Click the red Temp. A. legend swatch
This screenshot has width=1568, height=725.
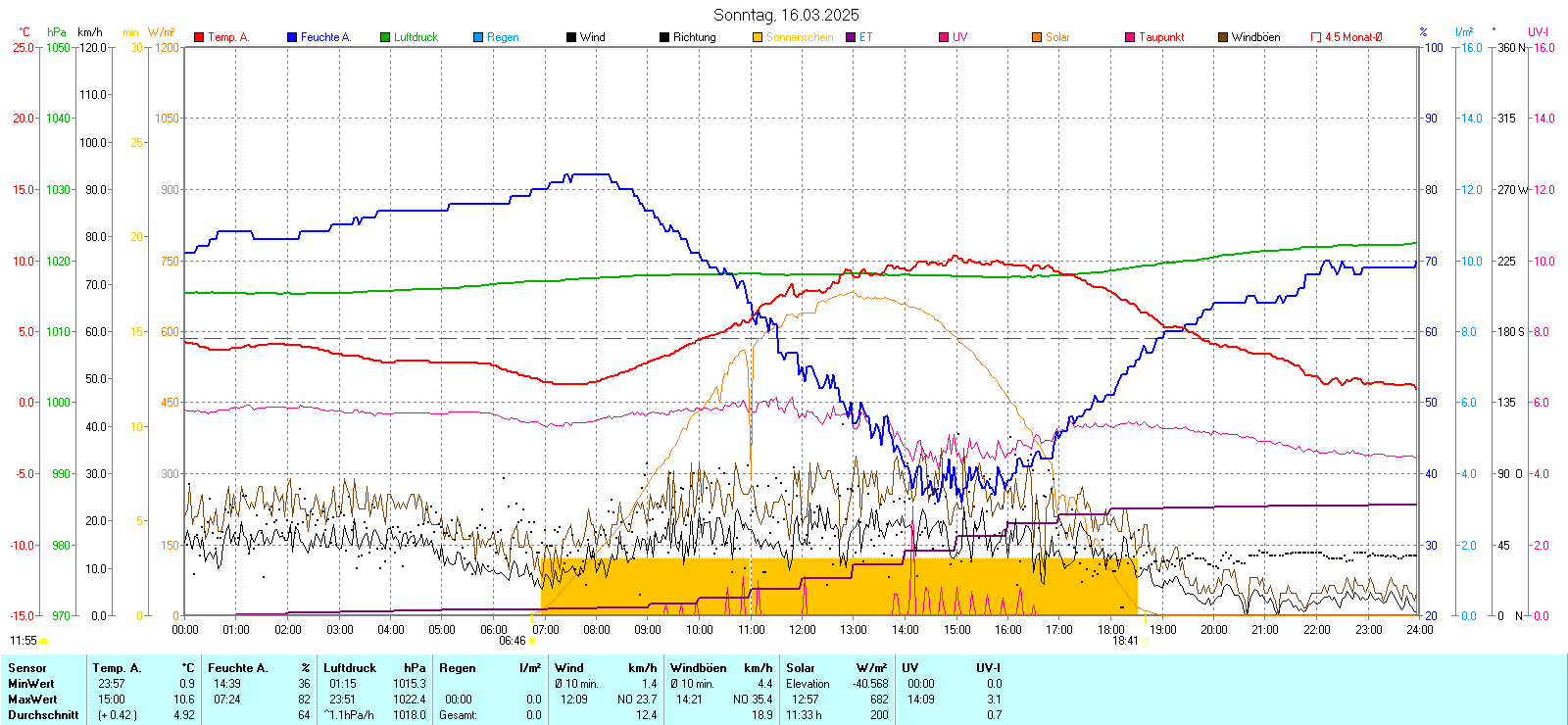coord(199,37)
